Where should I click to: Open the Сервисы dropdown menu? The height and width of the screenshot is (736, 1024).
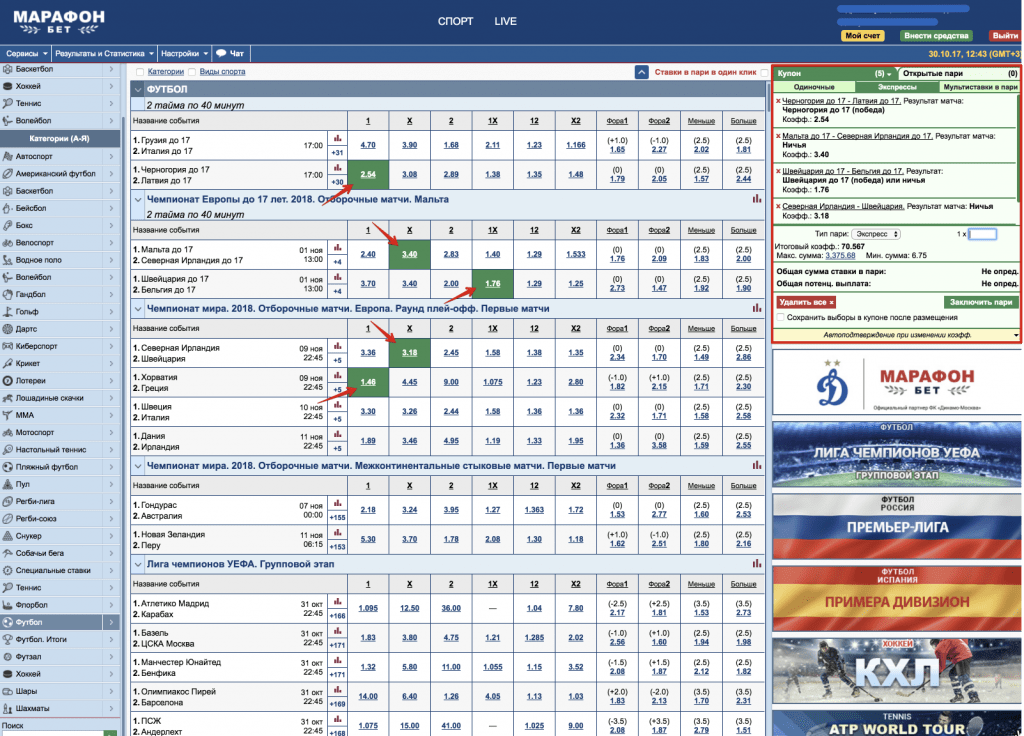(x=26, y=53)
